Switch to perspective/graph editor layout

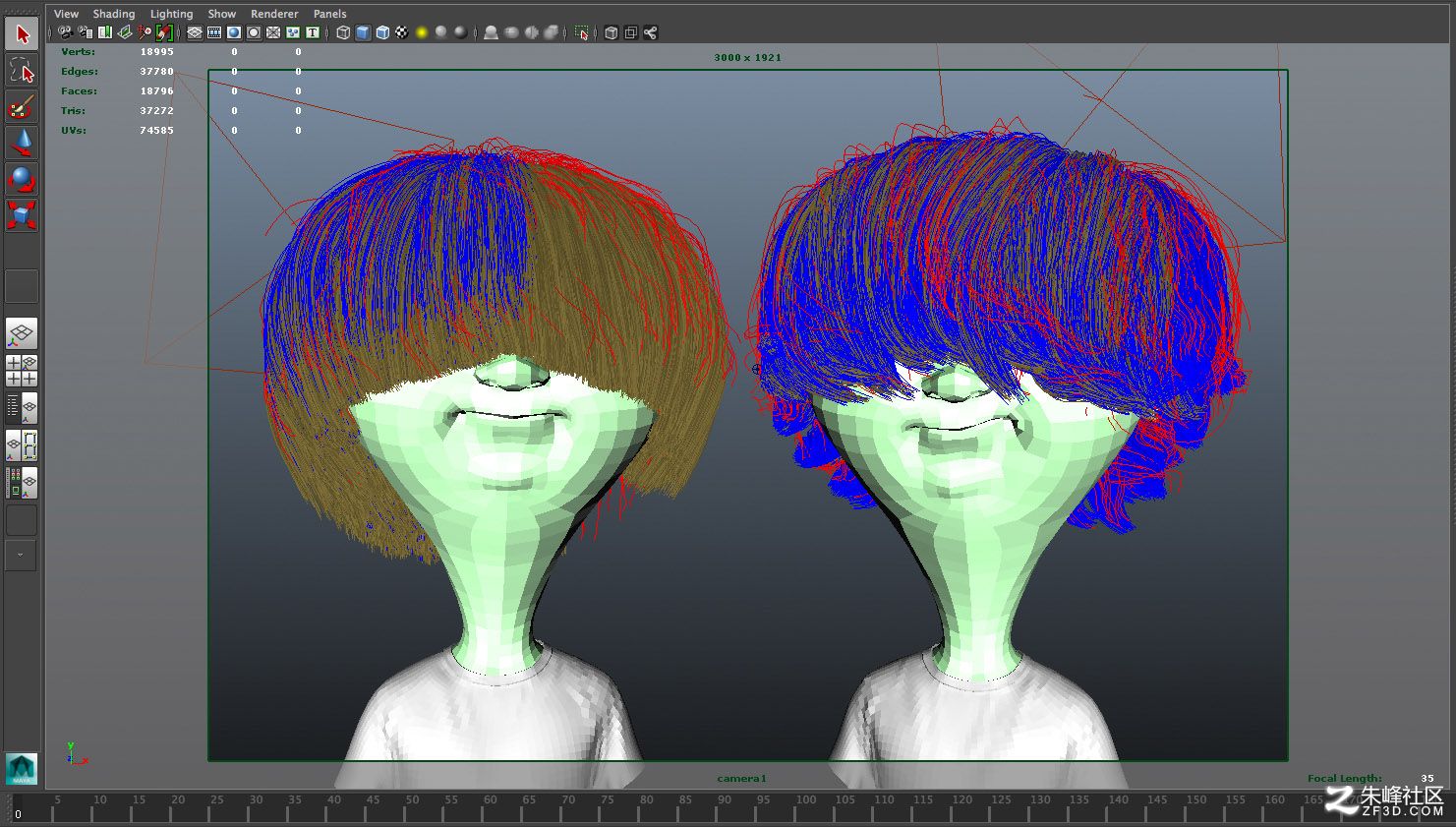coord(22,445)
